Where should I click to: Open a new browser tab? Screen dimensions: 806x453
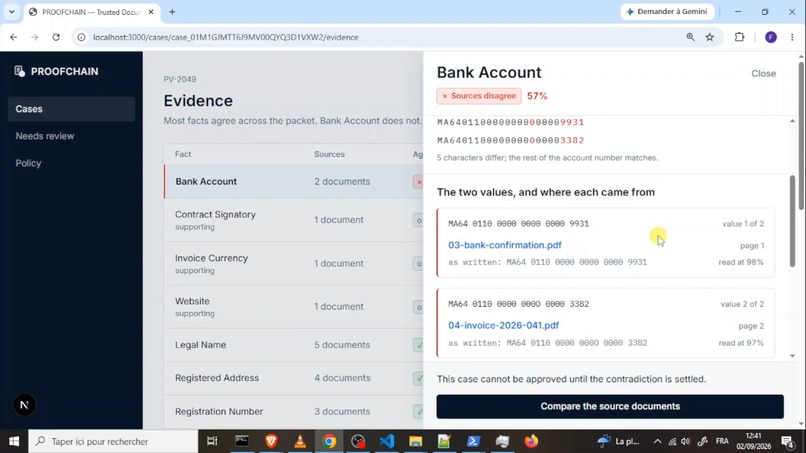click(x=172, y=12)
